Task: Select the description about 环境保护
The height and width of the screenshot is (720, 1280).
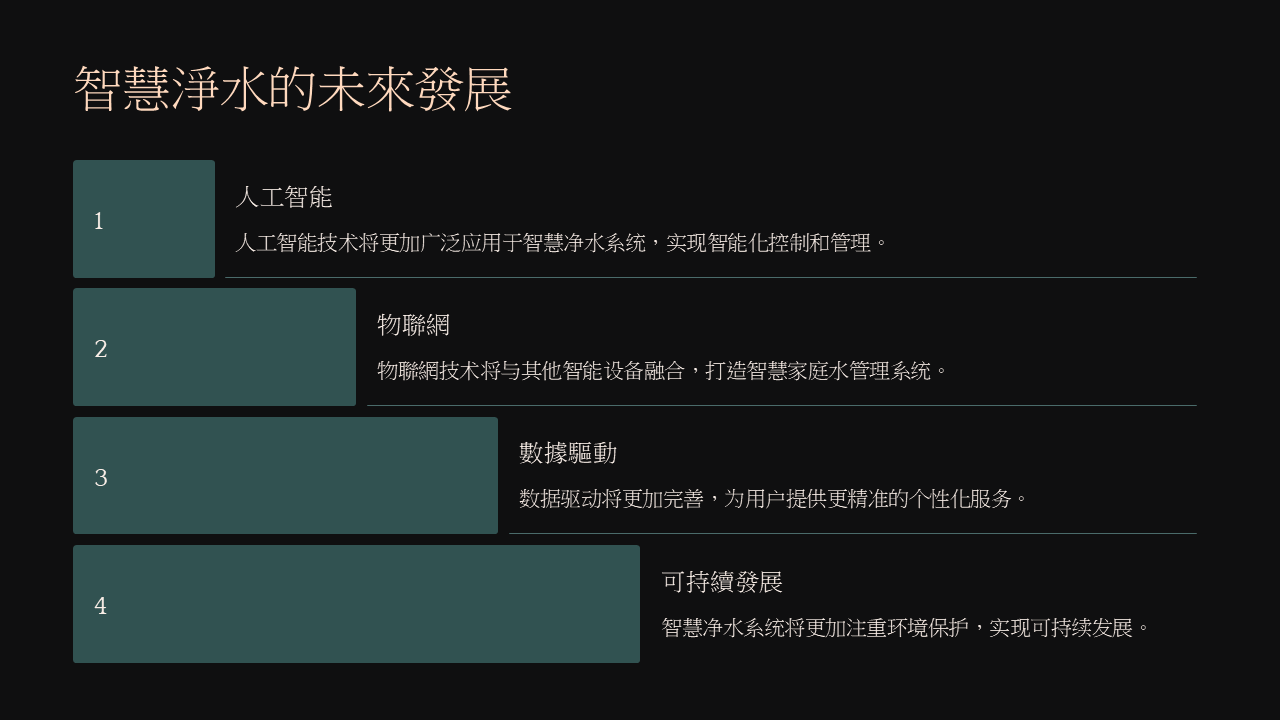Action: coord(907,628)
